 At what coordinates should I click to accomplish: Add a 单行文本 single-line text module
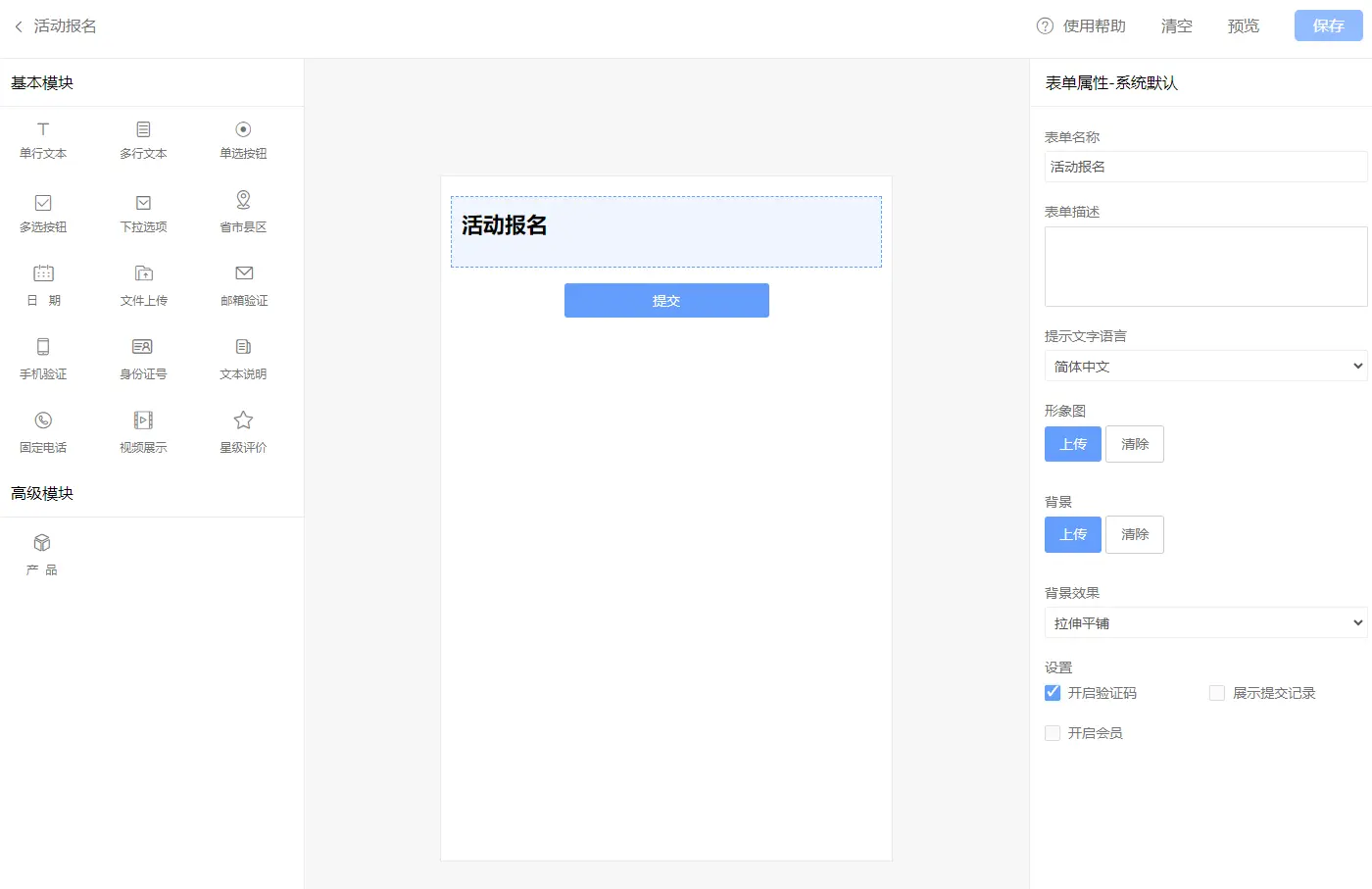(43, 139)
